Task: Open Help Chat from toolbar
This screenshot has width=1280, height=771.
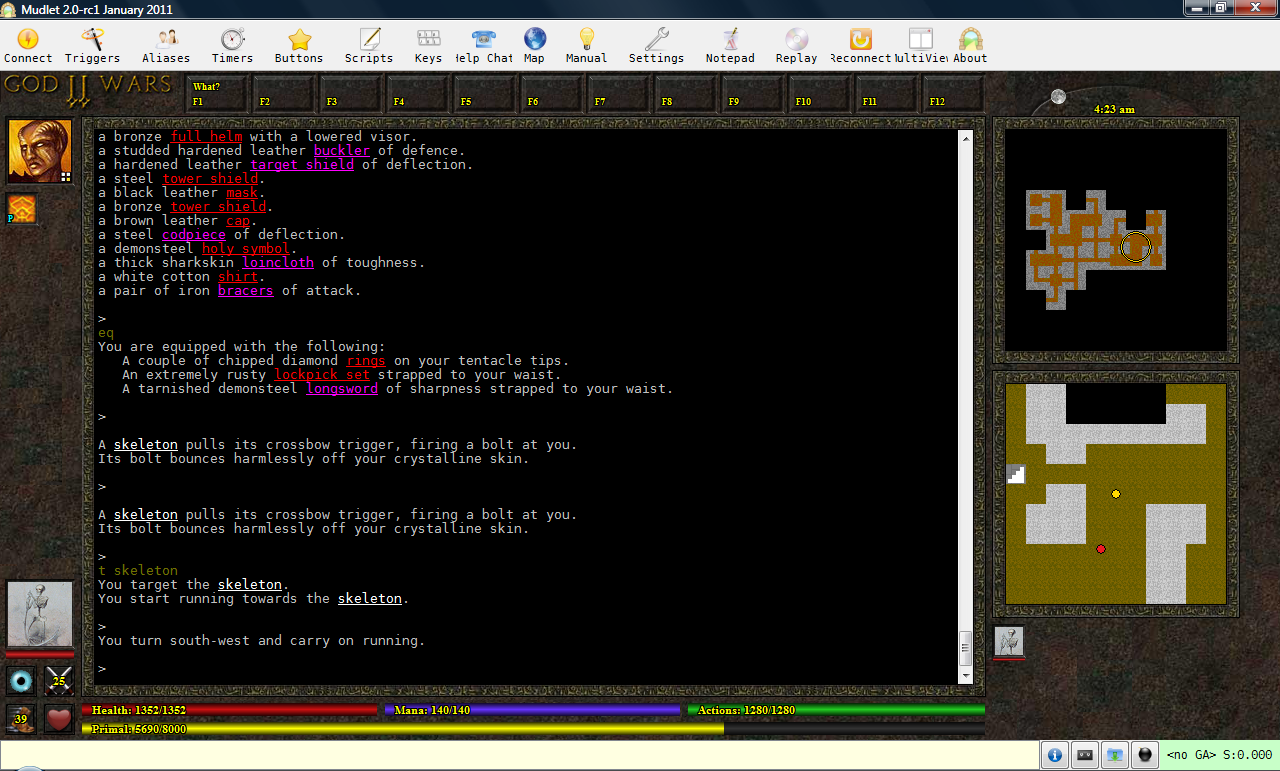Action: coord(484,45)
